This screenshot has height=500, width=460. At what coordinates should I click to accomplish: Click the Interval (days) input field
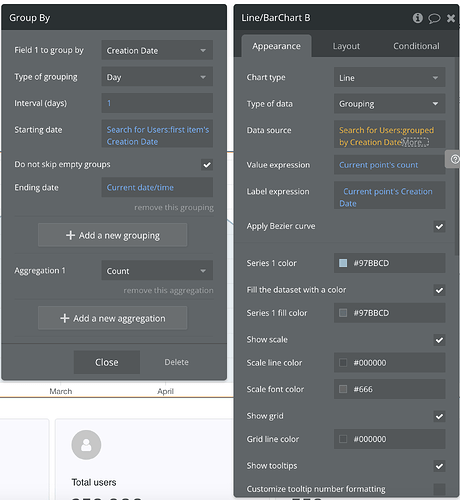[x=157, y=103]
